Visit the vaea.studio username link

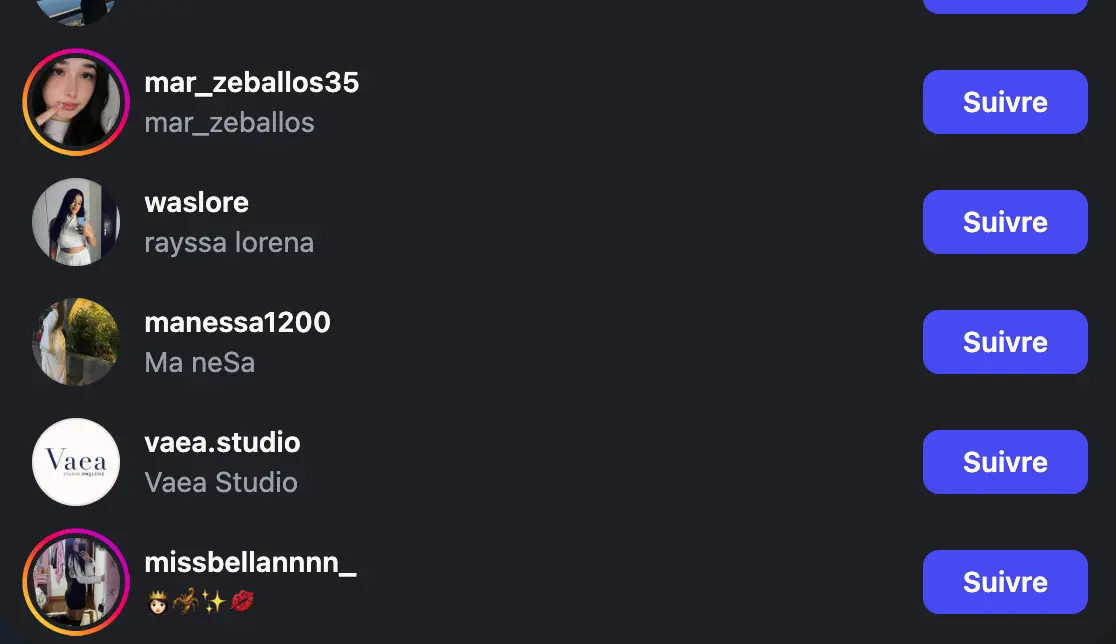pyautogui.click(x=222, y=443)
